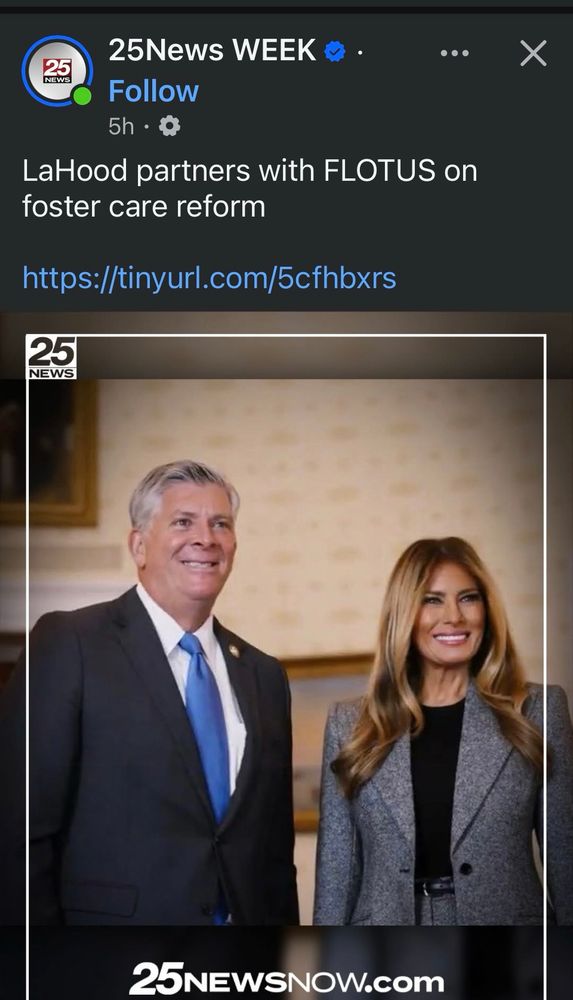Click the blue verified badge
573x1000 pixels.
point(335,52)
